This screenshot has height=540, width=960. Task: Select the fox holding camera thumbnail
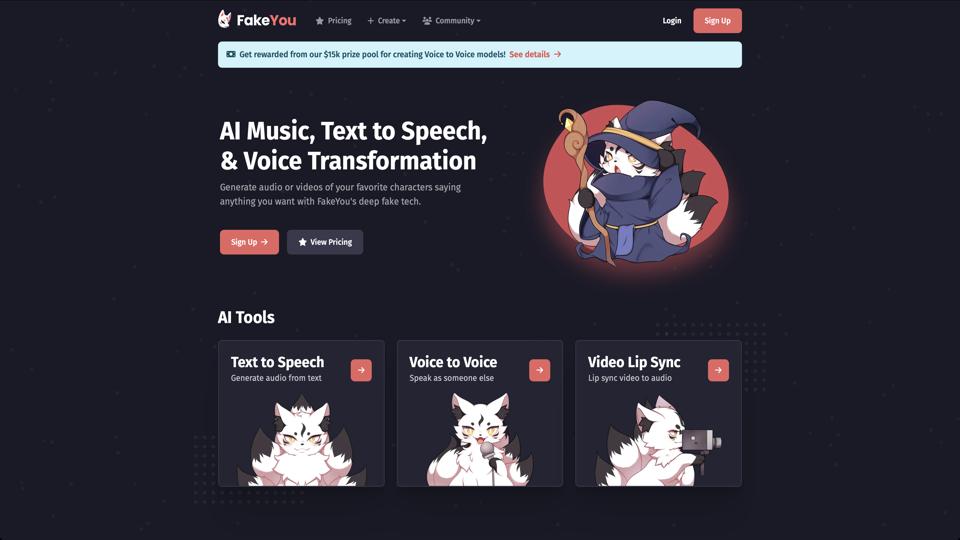(x=658, y=441)
